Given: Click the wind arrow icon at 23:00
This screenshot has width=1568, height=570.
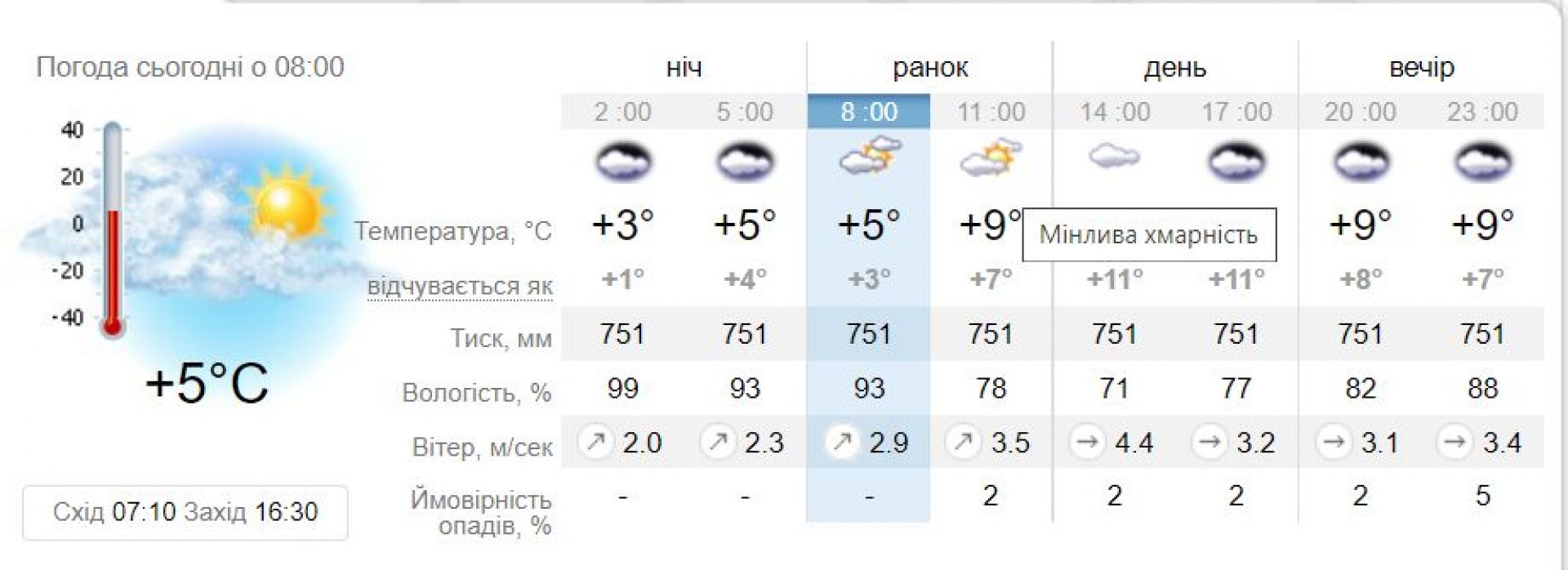Looking at the screenshot, I should (x=1454, y=442).
